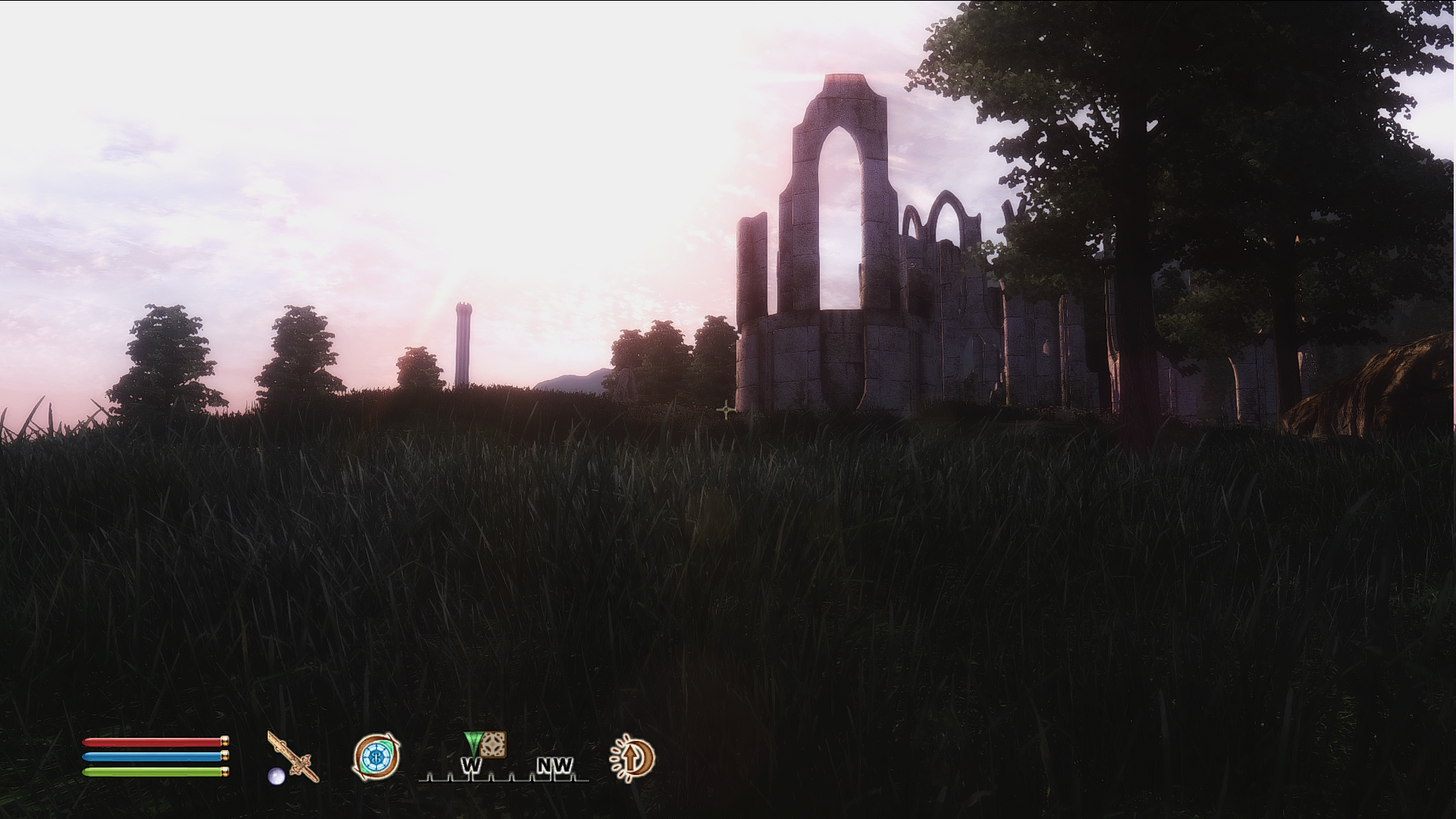This screenshot has width=1456, height=819.
Task: Click the equipped sword weapon icon
Action: pyautogui.click(x=293, y=756)
